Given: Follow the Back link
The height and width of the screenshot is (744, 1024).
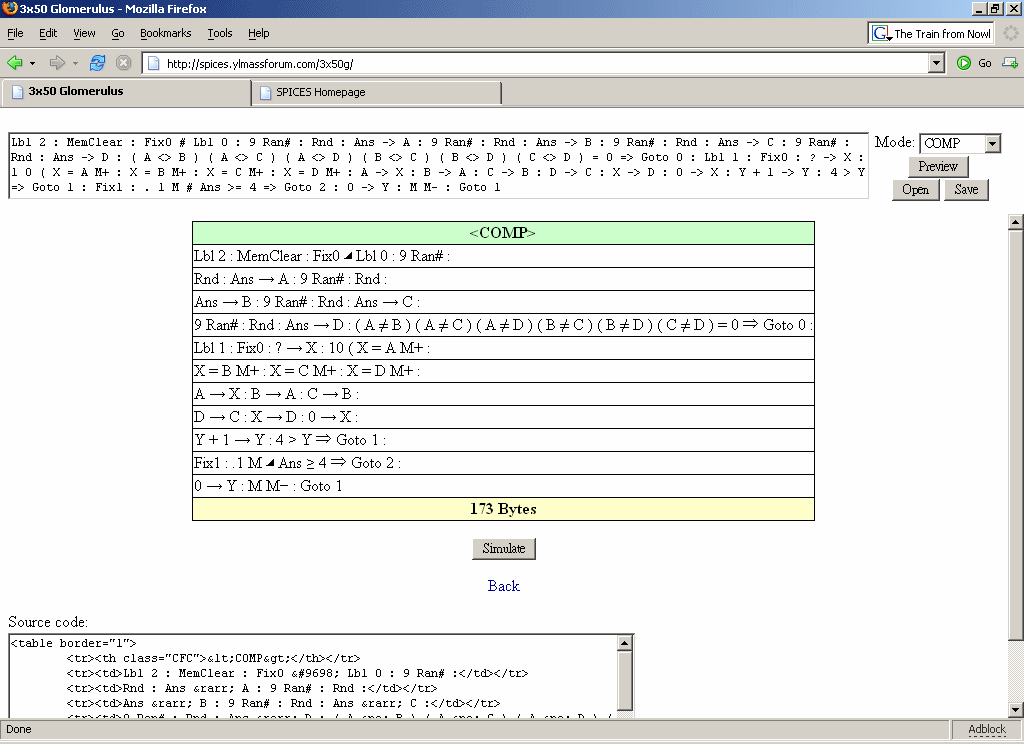Looking at the screenshot, I should (x=503, y=586).
